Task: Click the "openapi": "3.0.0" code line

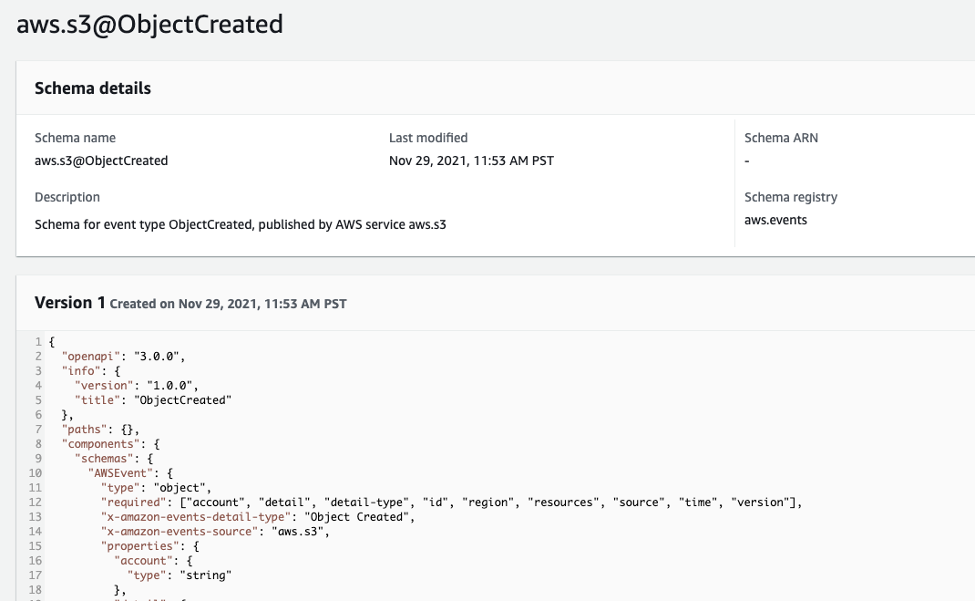Action: pyautogui.click(x=123, y=356)
